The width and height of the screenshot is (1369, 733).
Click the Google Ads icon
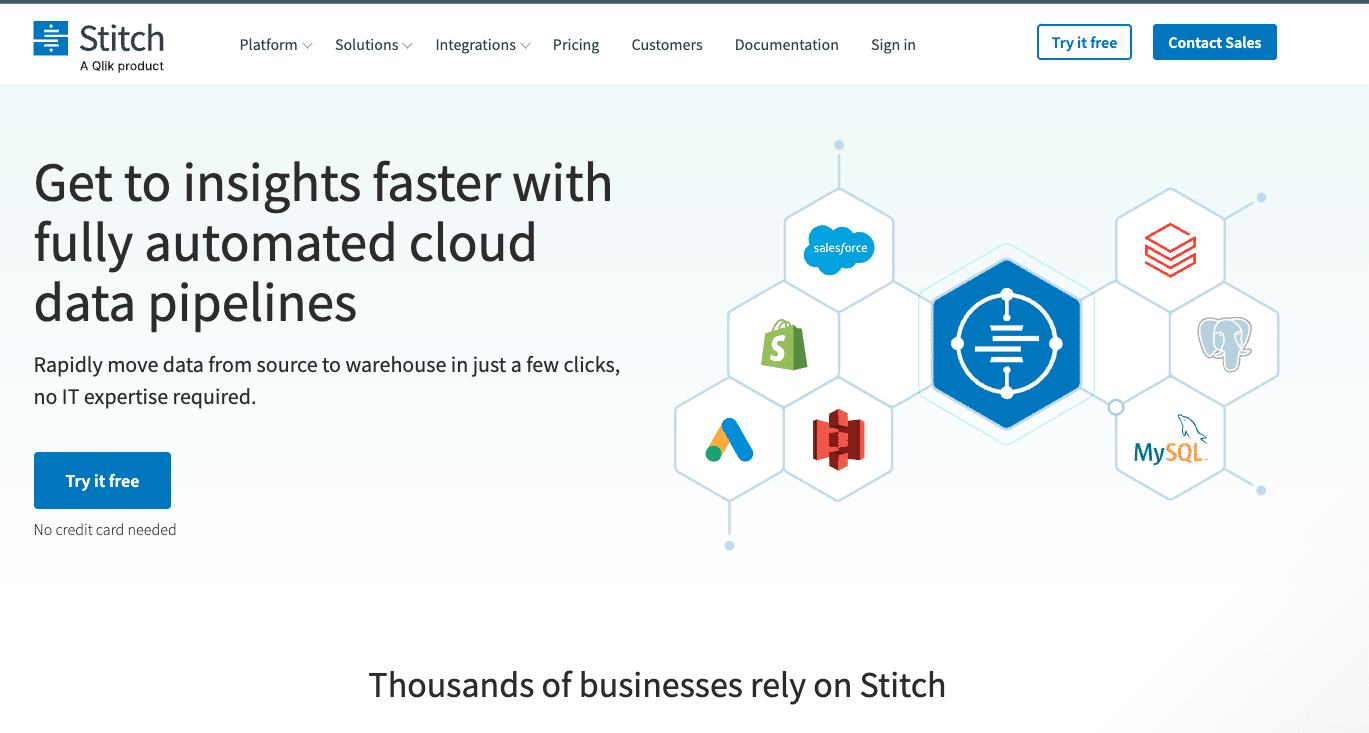(x=729, y=439)
